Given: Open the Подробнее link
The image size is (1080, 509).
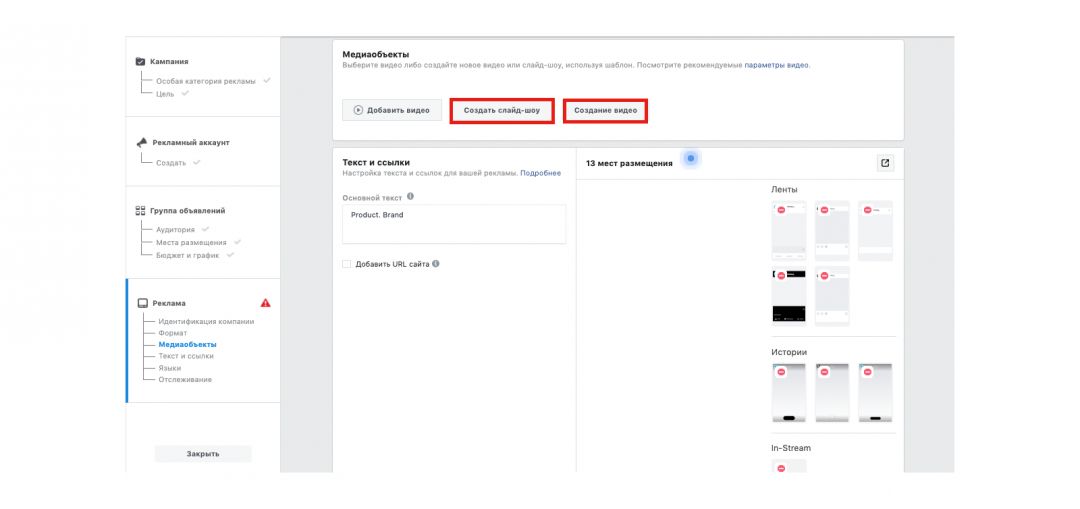Looking at the screenshot, I should point(541,174).
